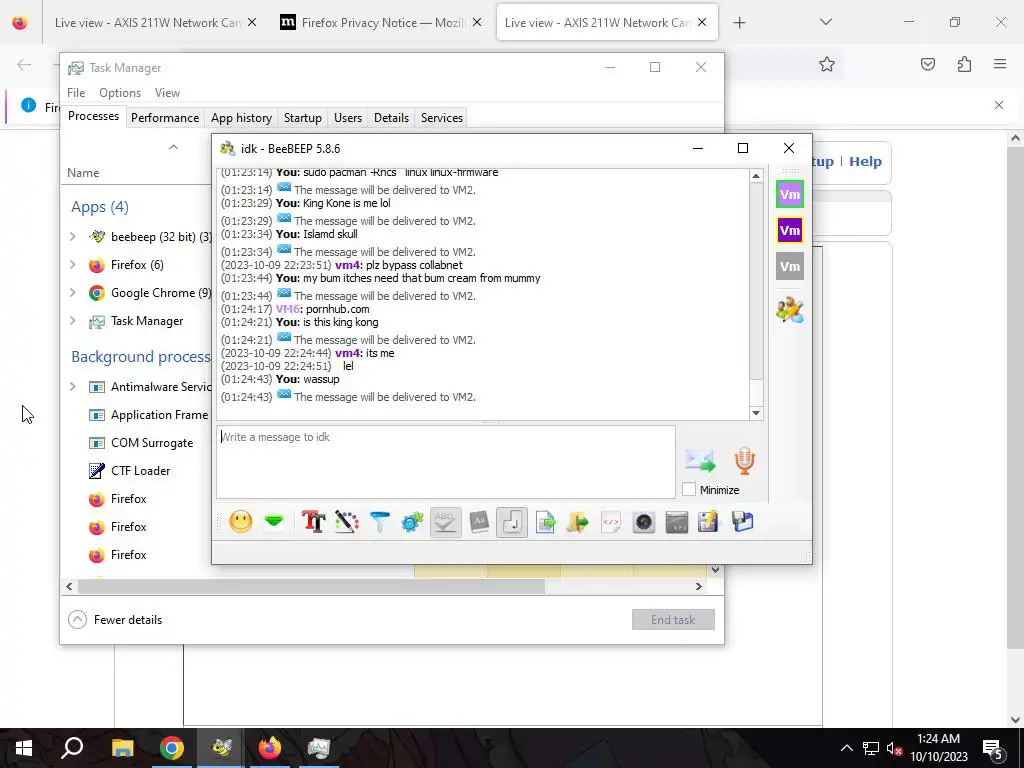Open the font color picker pencil icon
The width and height of the screenshot is (1024, 768).
pos(347,522)
